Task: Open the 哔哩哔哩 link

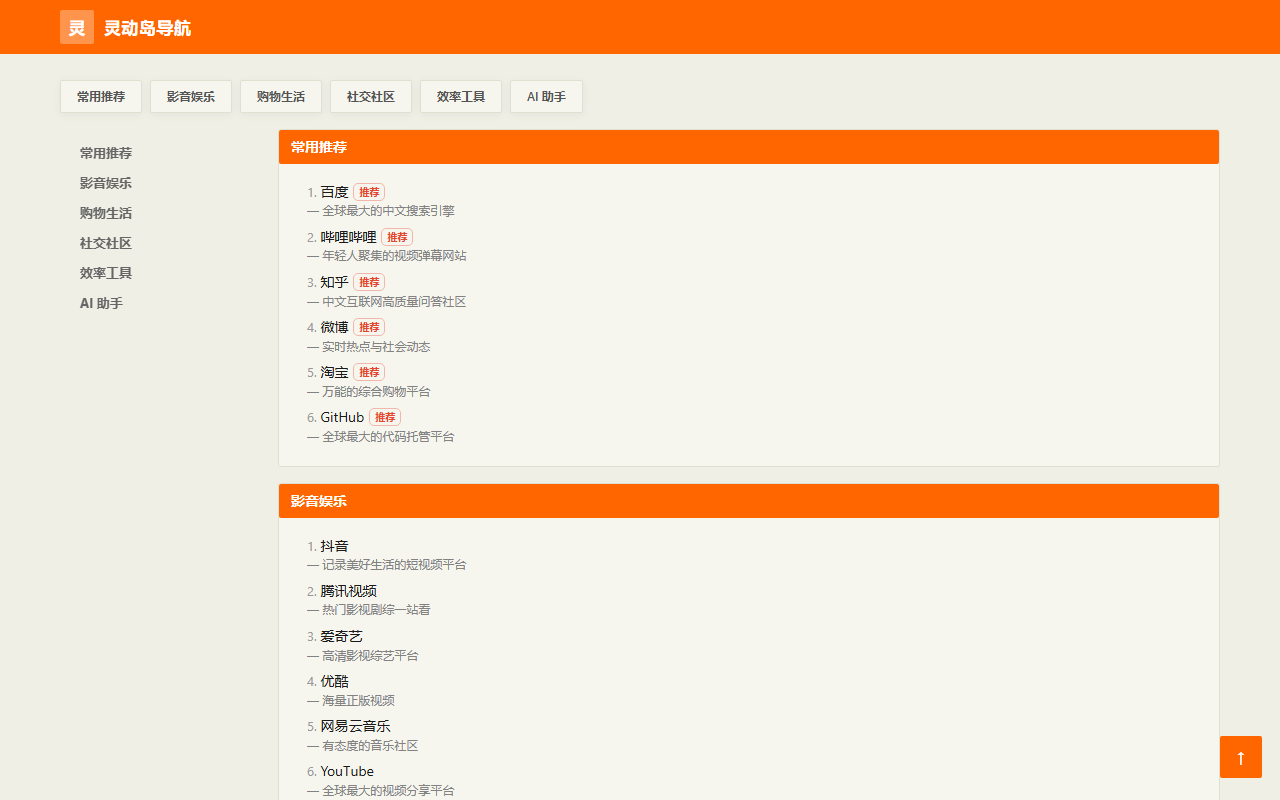Action: coord(349,237)
